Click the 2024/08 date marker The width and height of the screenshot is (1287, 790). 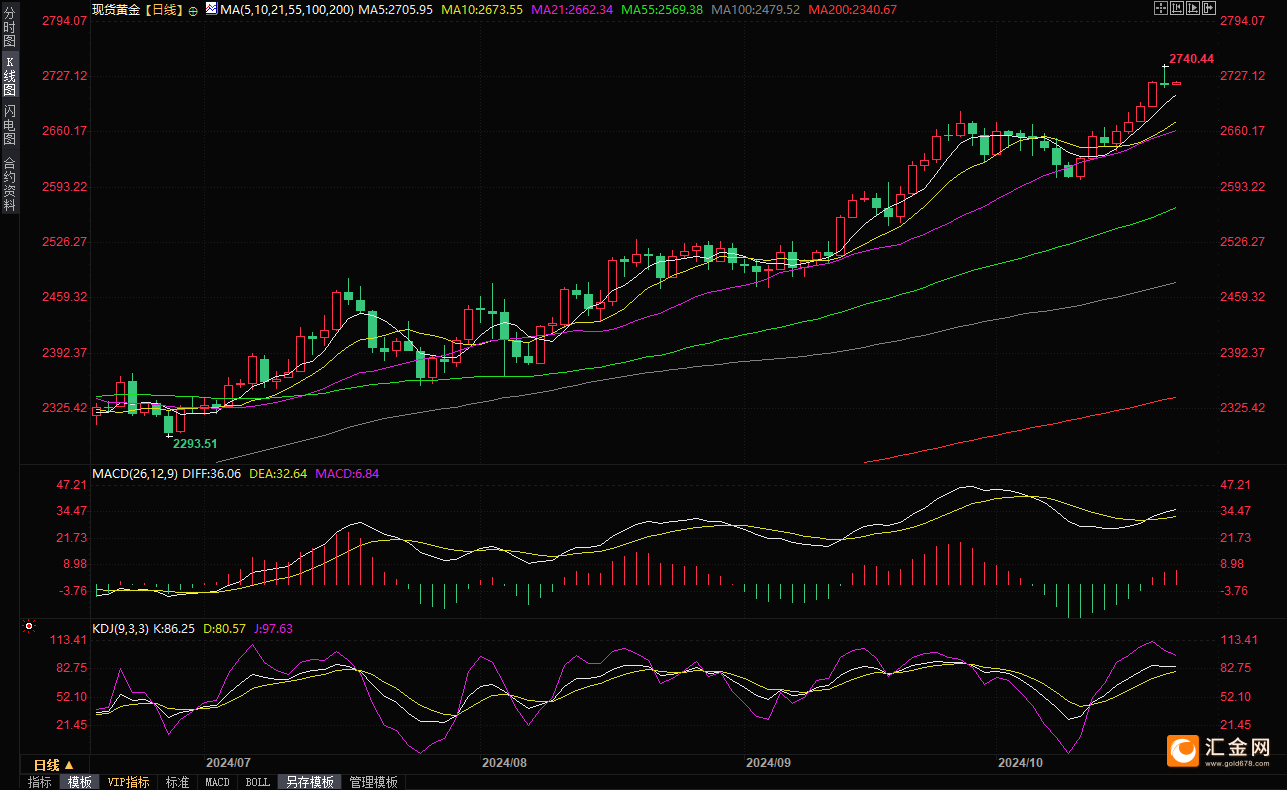click(x=504, y=762)
